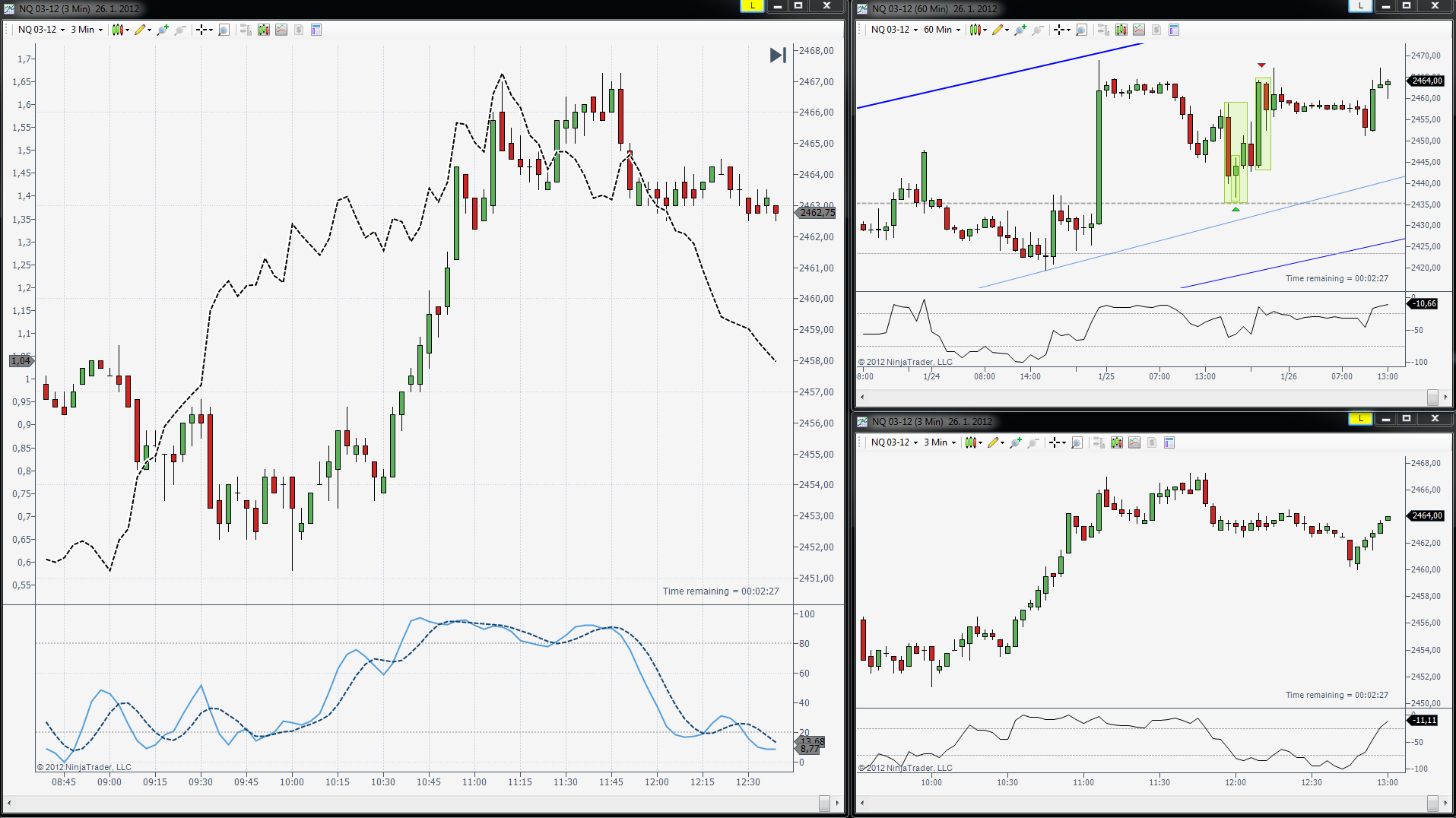Click Zoom Out icon in left 3 Min chart
Image resolution: width=1456 pixels, height=818 pixels.
pos(179,30)
